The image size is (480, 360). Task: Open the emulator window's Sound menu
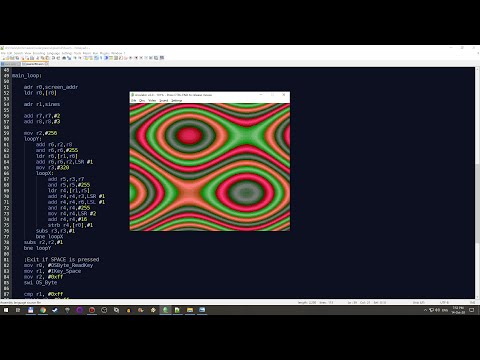[163, 100]
